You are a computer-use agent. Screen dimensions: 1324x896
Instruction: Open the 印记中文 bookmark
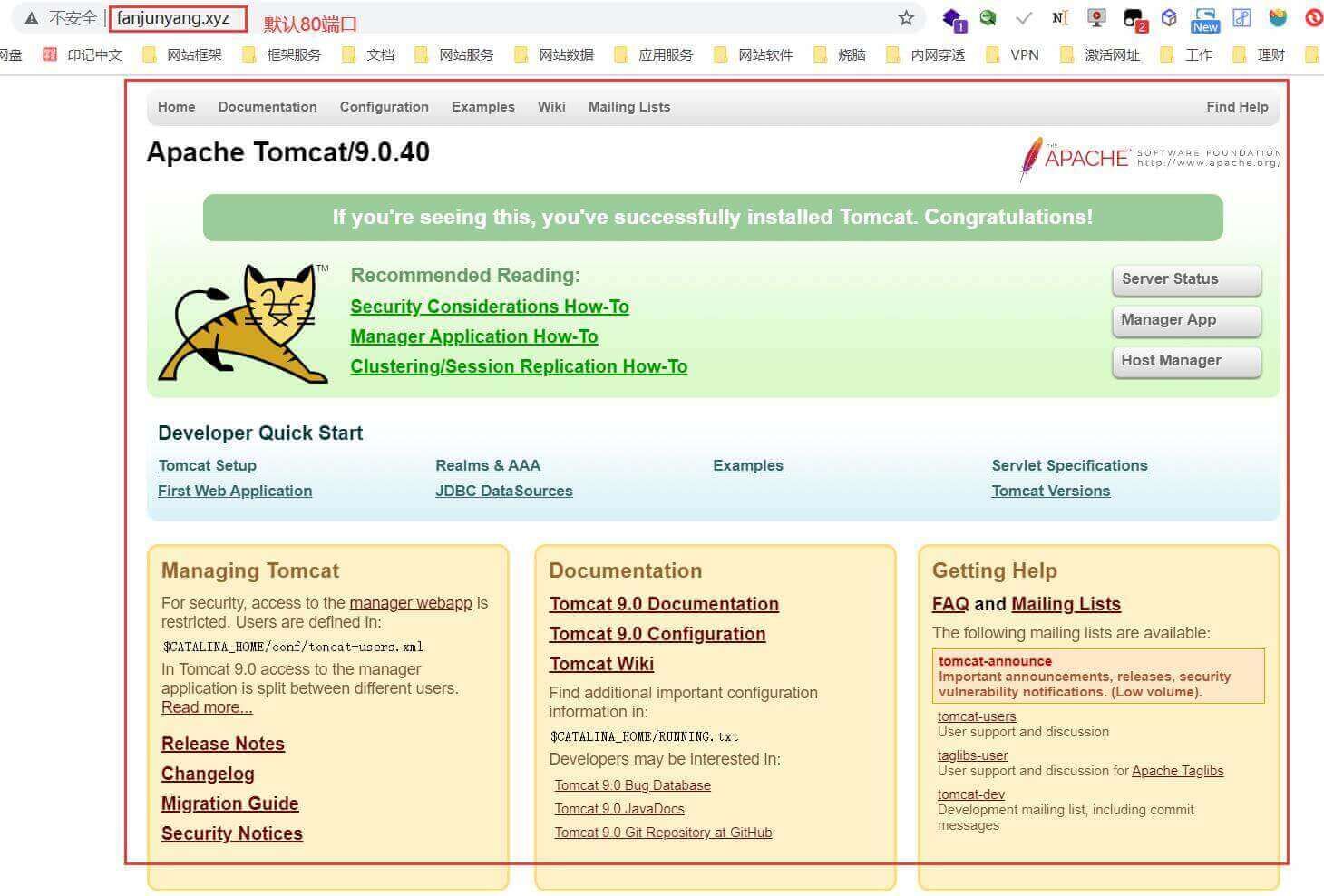83,54
